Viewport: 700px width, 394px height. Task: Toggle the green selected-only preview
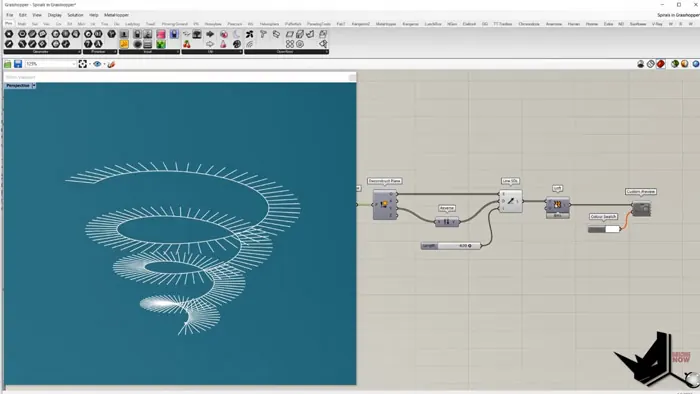pos(675,64)
